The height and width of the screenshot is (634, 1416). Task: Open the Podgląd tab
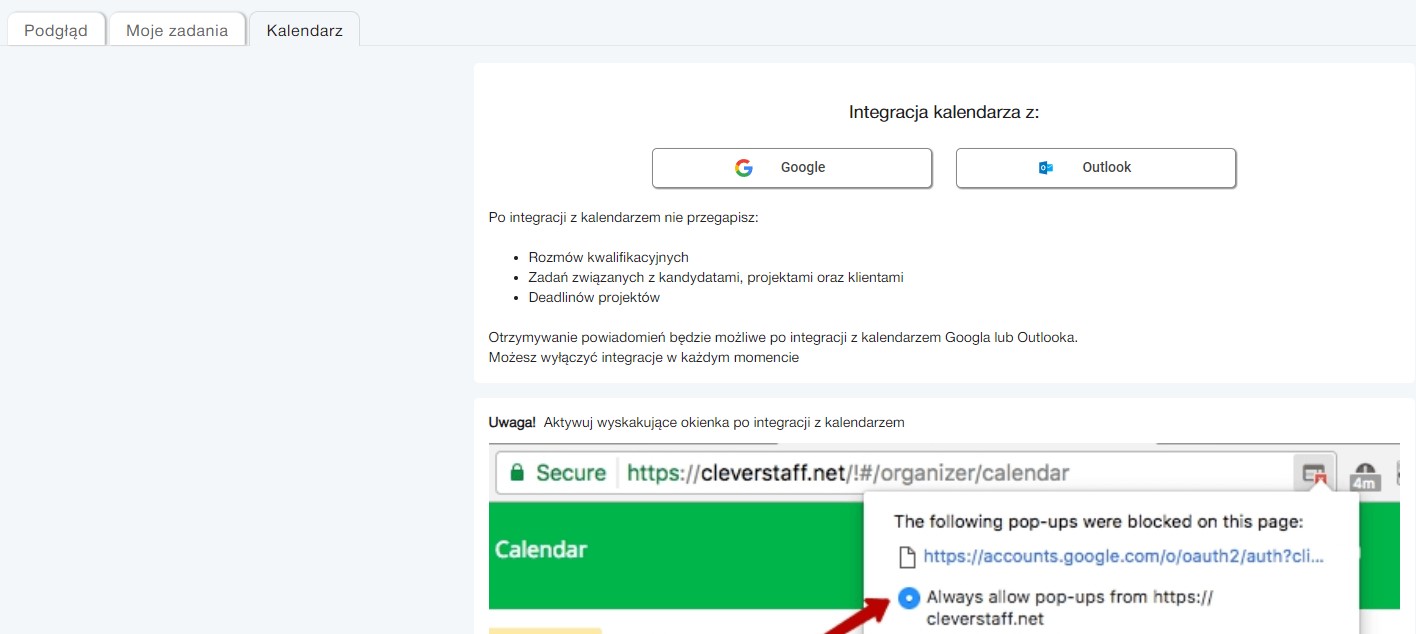tap(56, 30)
